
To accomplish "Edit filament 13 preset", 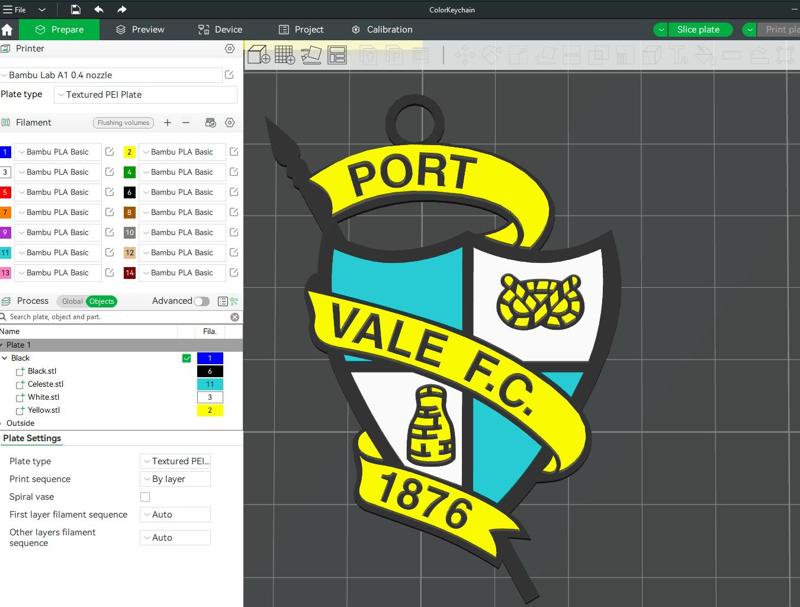I will (109, 272).
